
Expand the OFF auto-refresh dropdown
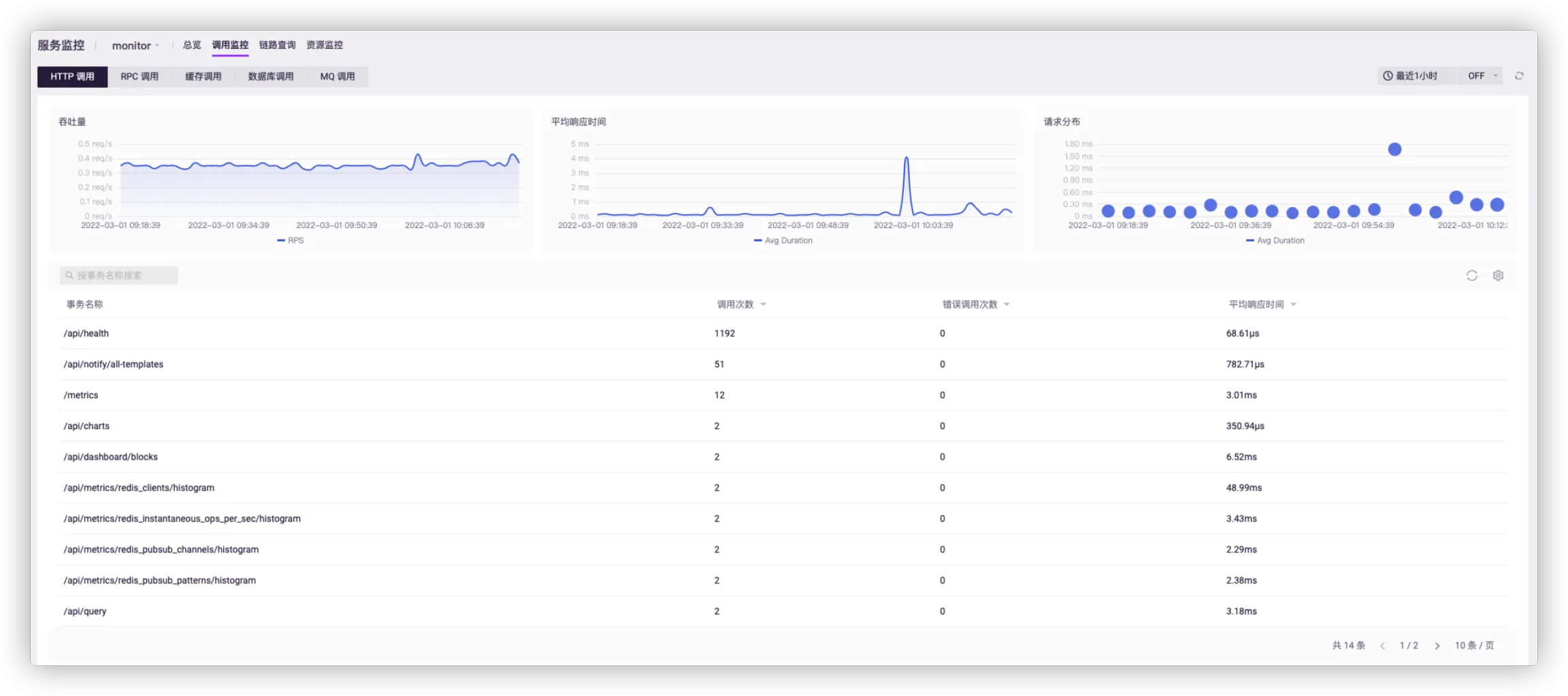[1484, 76]
